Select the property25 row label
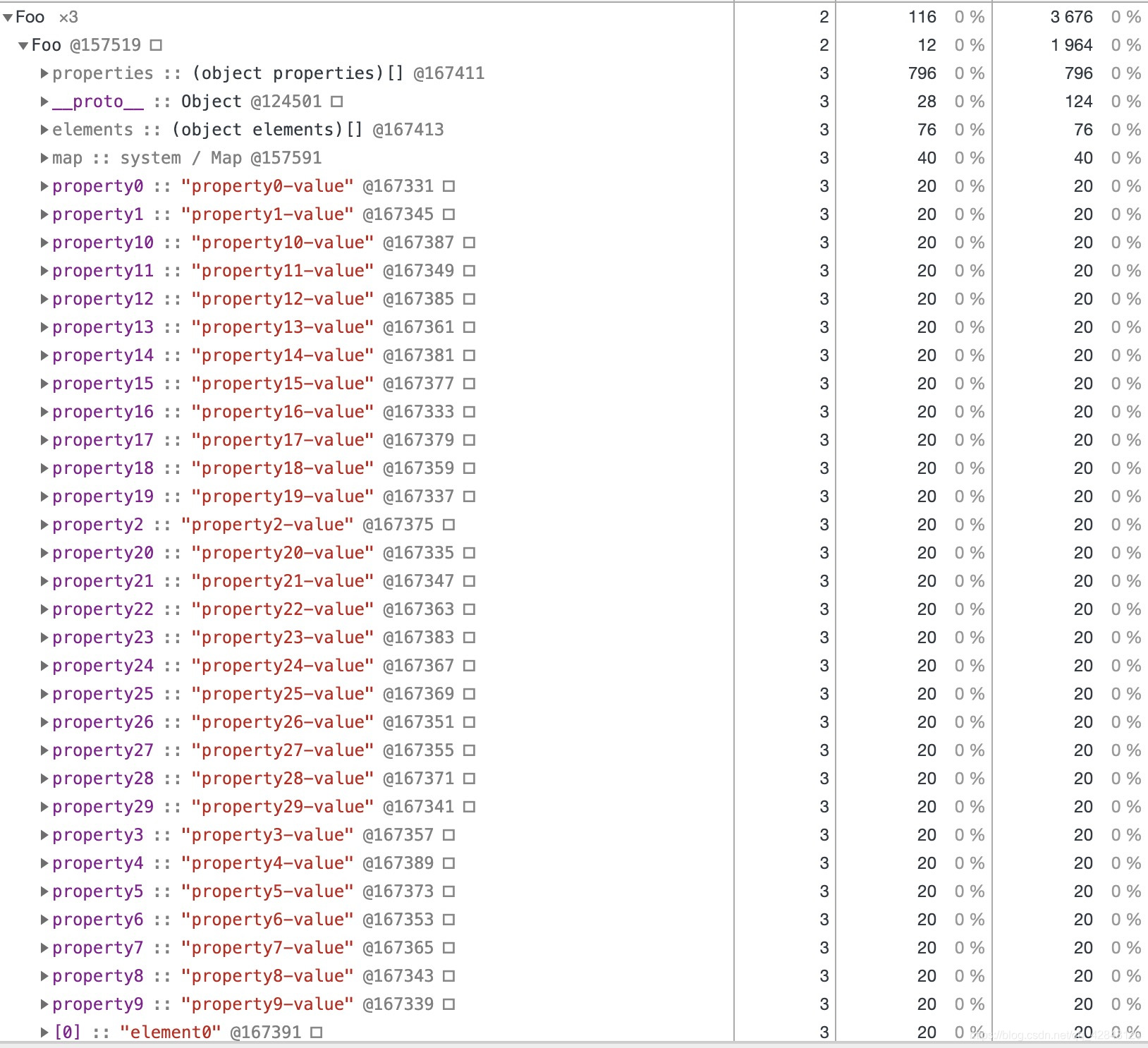Image resolution: width=1148 pixels, height=1048 pixels. [x=103, y=694]
